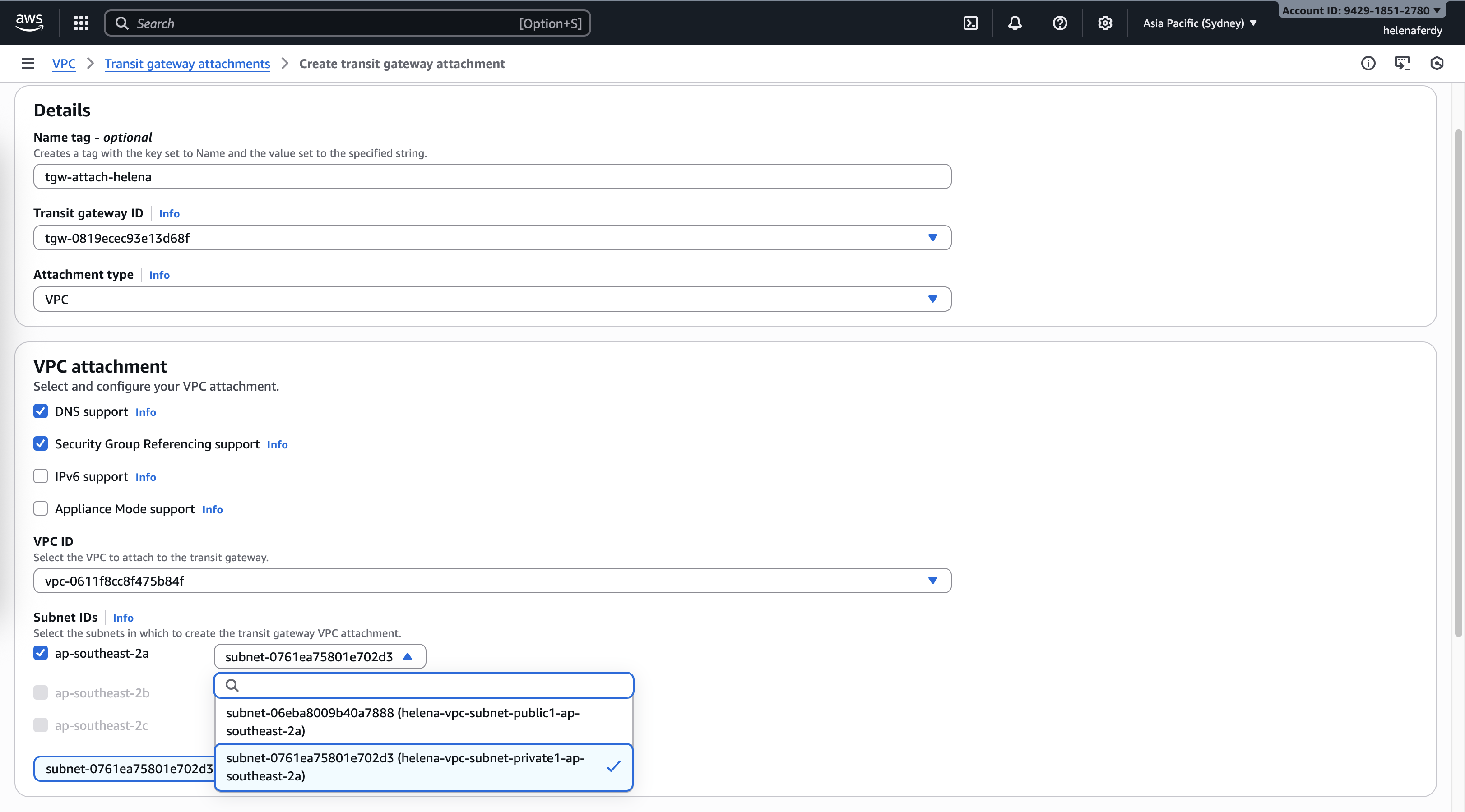This screenshot has height=812, width=1465.
Task: Open the AWS services grid menu
Action: [81, 23]
